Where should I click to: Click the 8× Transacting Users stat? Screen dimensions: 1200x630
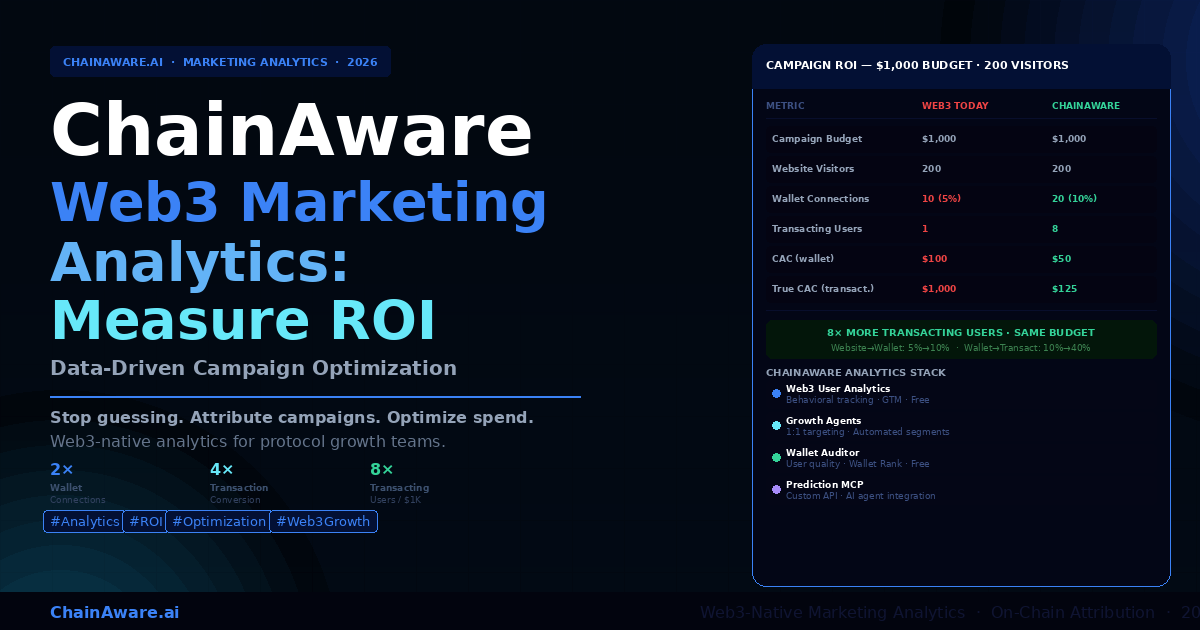(x=399, y=482)
